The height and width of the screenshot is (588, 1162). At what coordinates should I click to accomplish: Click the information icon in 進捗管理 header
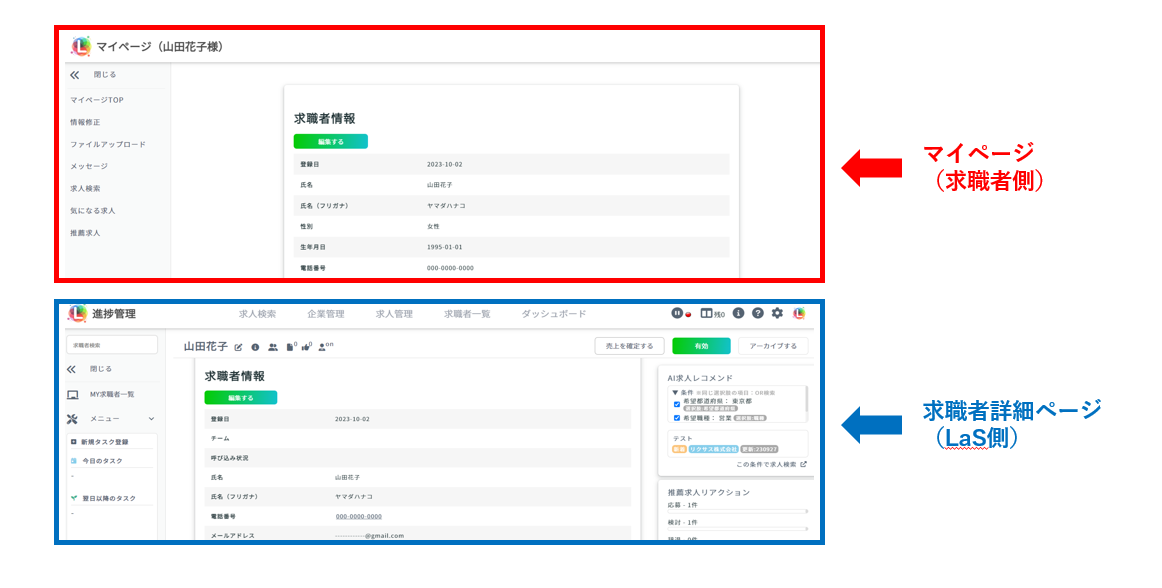pos(738,313)
